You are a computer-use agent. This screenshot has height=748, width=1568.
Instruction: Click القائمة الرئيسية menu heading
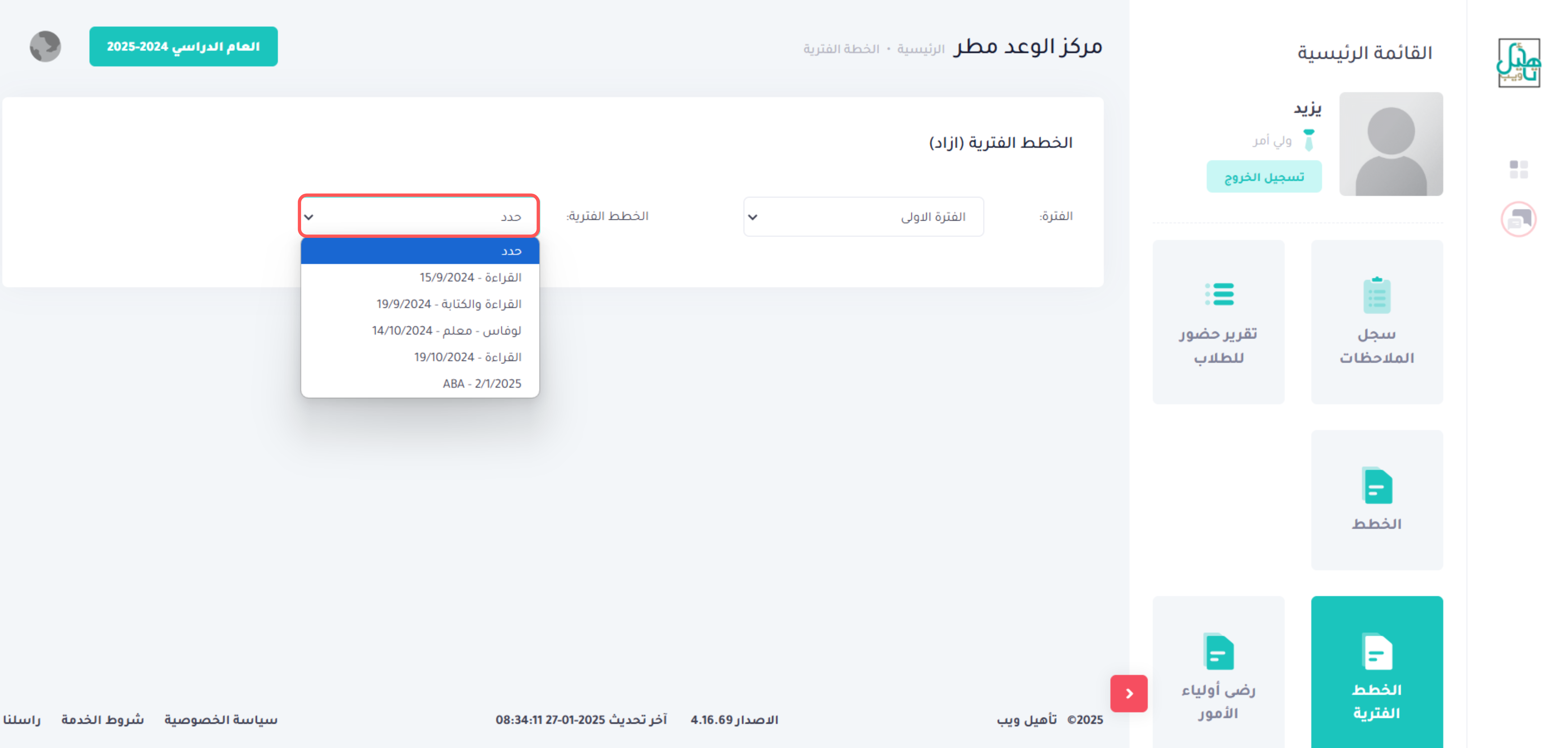1365,53
